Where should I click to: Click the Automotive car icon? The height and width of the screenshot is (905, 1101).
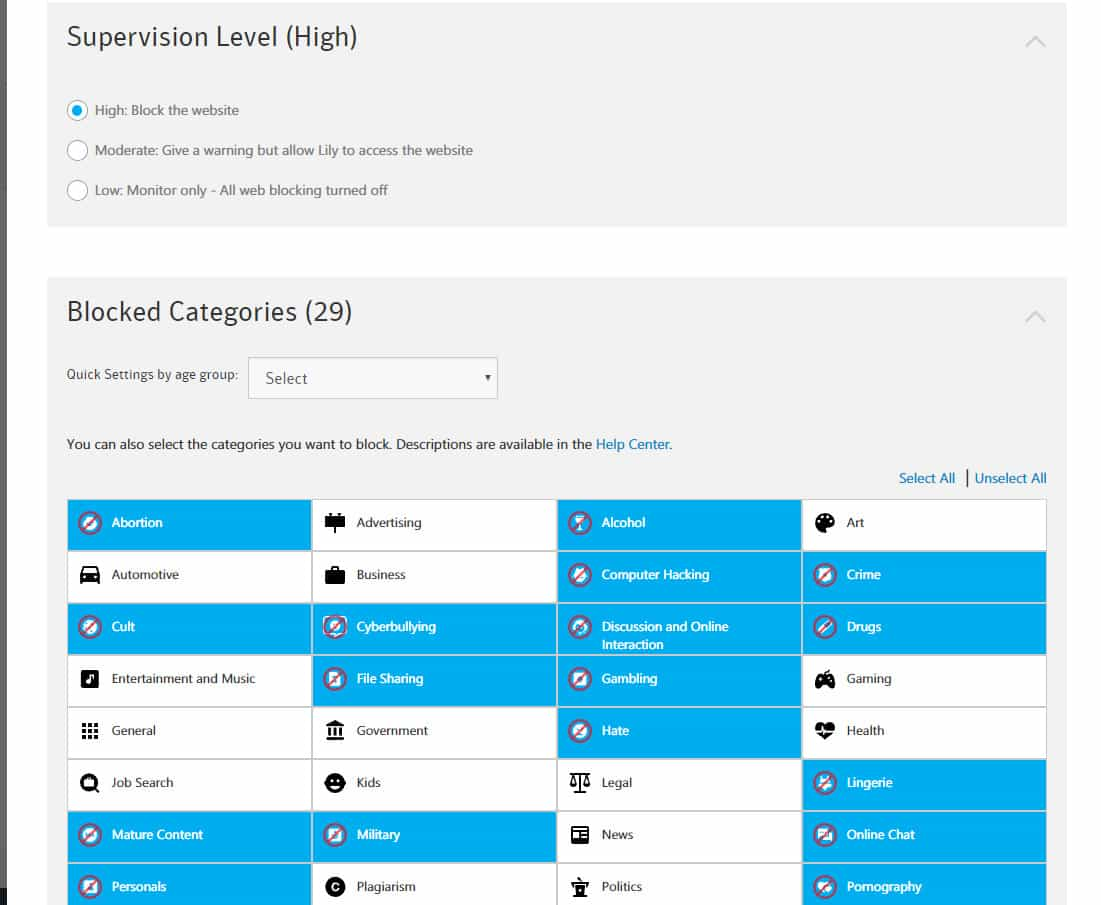pos(90,574)
